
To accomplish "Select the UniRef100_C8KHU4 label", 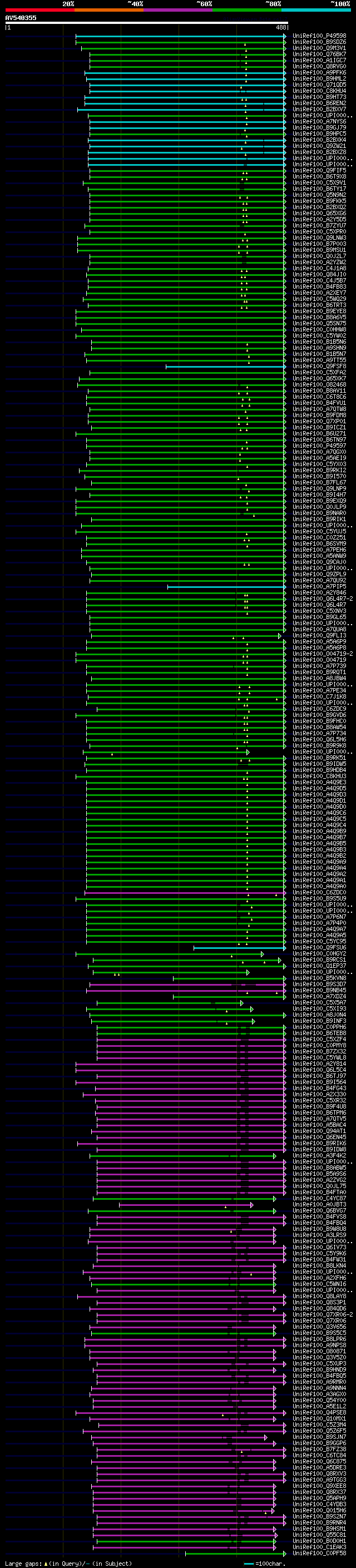I will coord(319,91).
